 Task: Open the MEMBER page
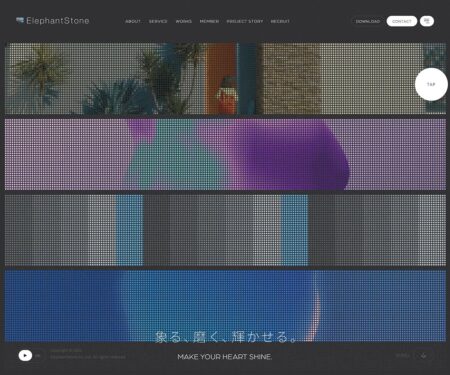tap(209, 21)
